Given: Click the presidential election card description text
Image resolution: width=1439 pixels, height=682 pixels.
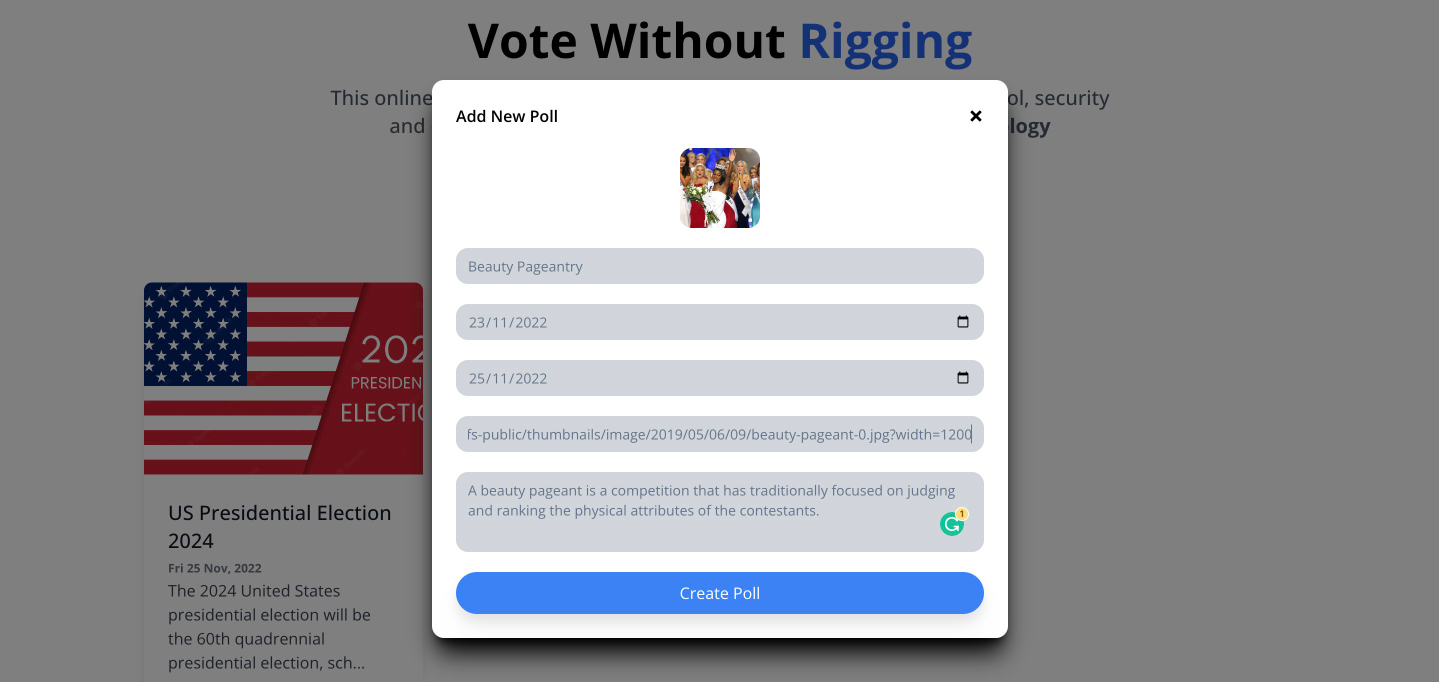Looking at the screenshot, I should 270,626.
